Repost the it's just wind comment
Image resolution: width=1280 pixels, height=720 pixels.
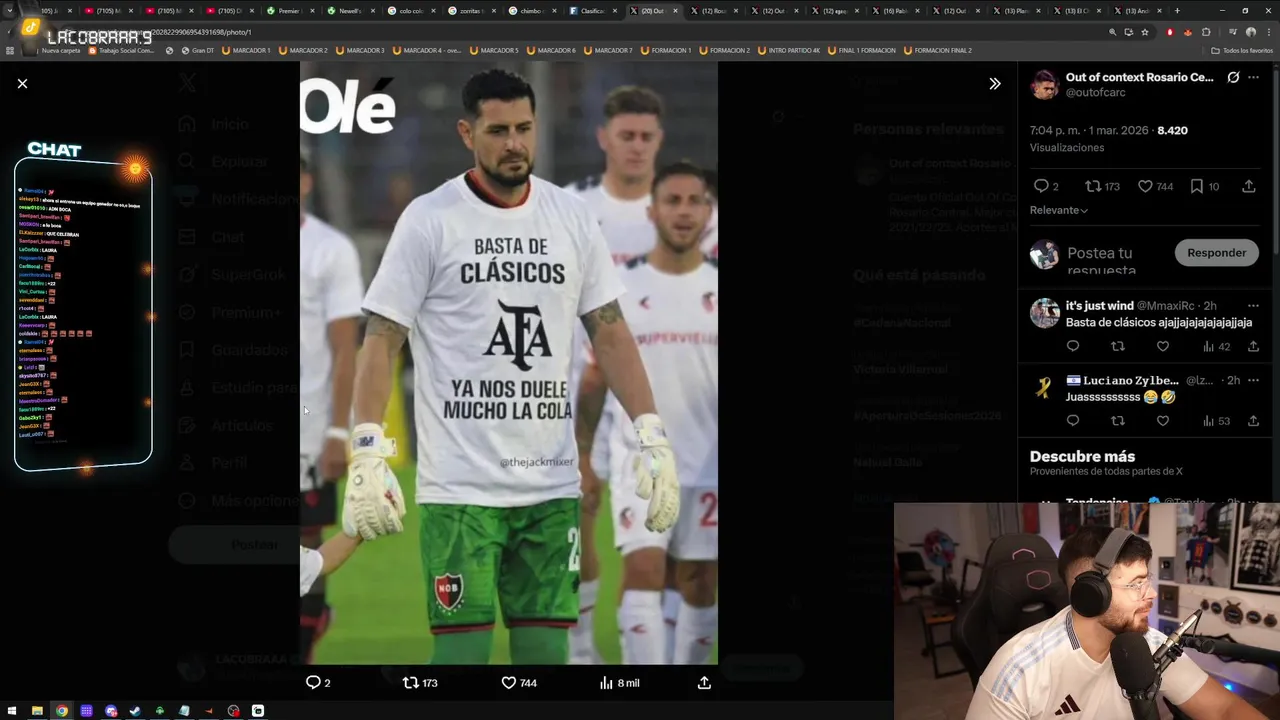click(x=1118, y=346)
